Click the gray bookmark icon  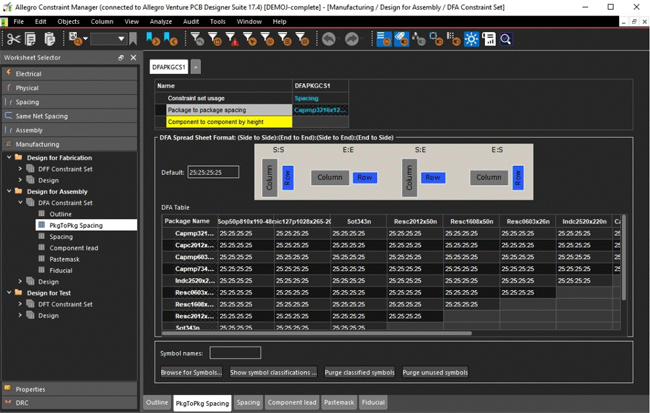click(x=133, y=39)
